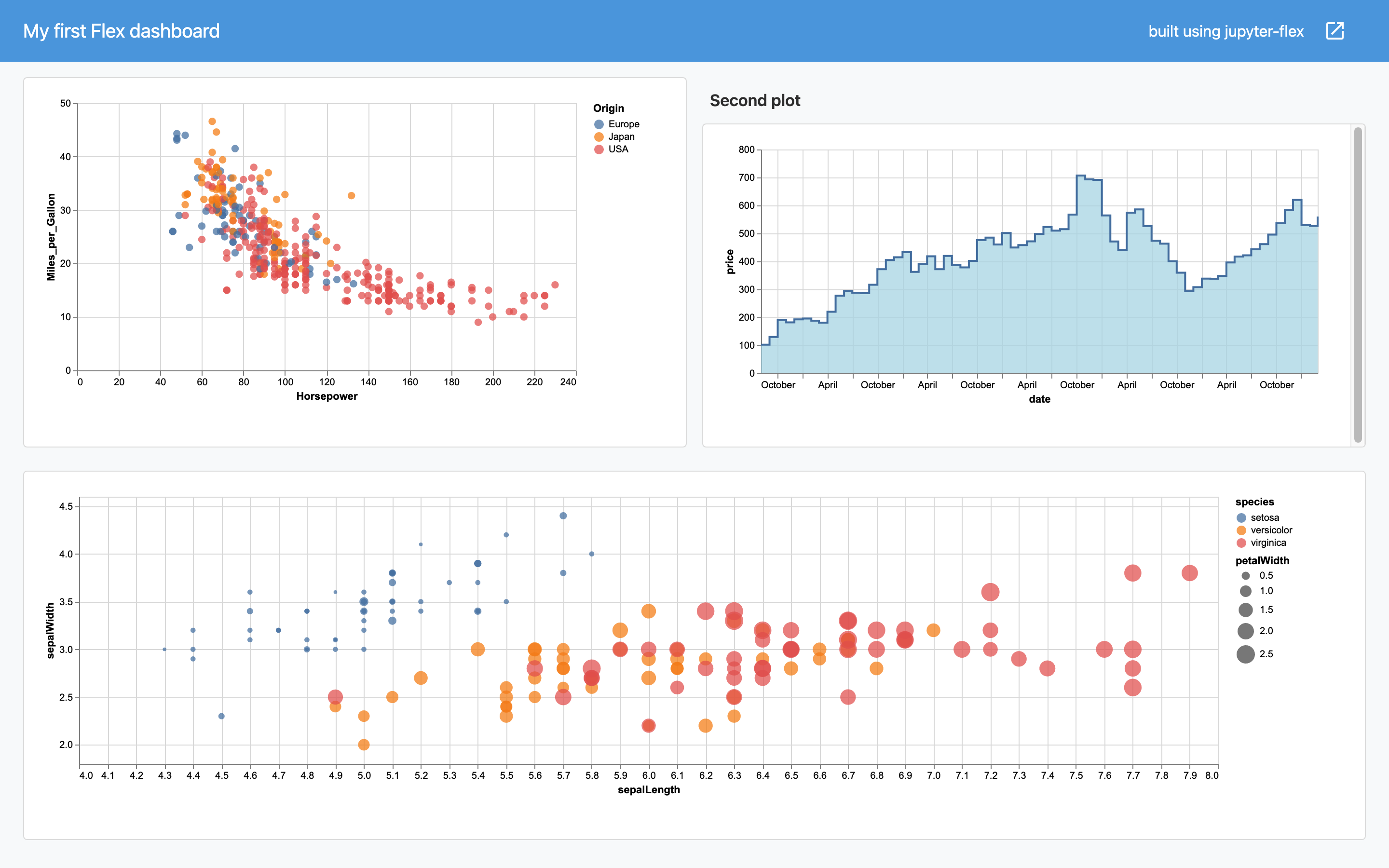
Task: Click the Second plot vertical scrollbar
Action: (x=1358, y=285)
